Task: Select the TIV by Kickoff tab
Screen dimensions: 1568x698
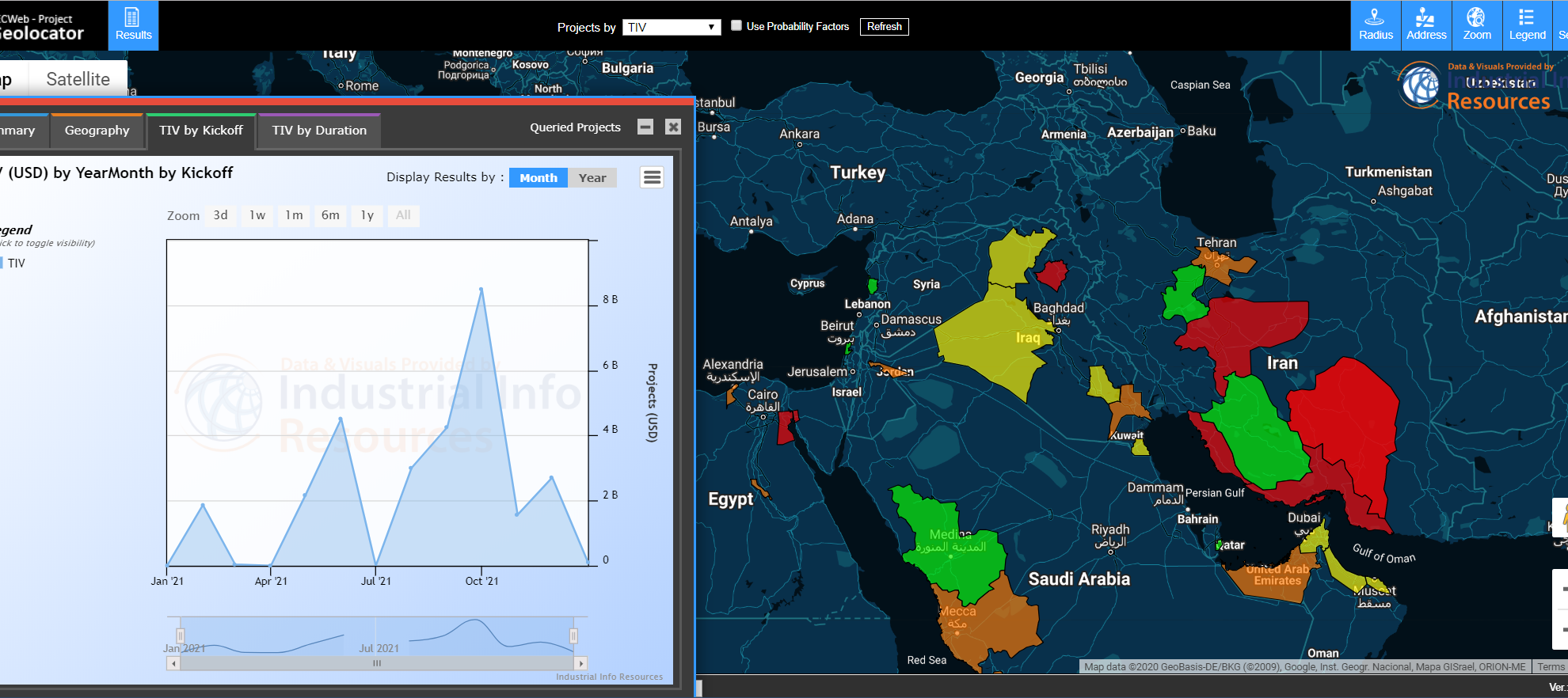Action: click(201, 131)
